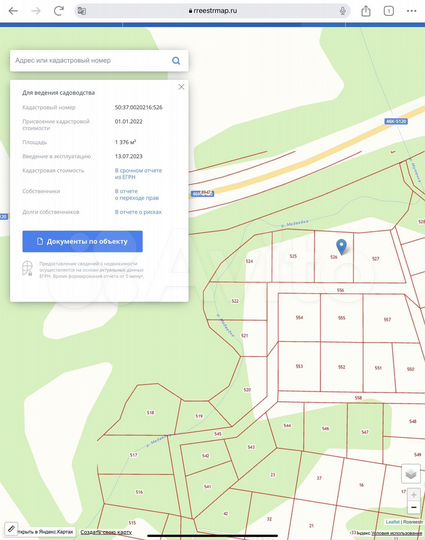Tap the translate icon in address bar

coord(82,11)
